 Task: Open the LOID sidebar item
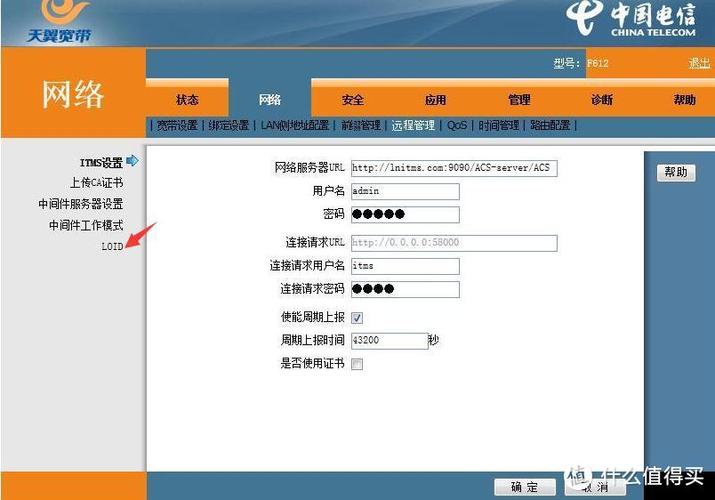click(x=112, y=247)
